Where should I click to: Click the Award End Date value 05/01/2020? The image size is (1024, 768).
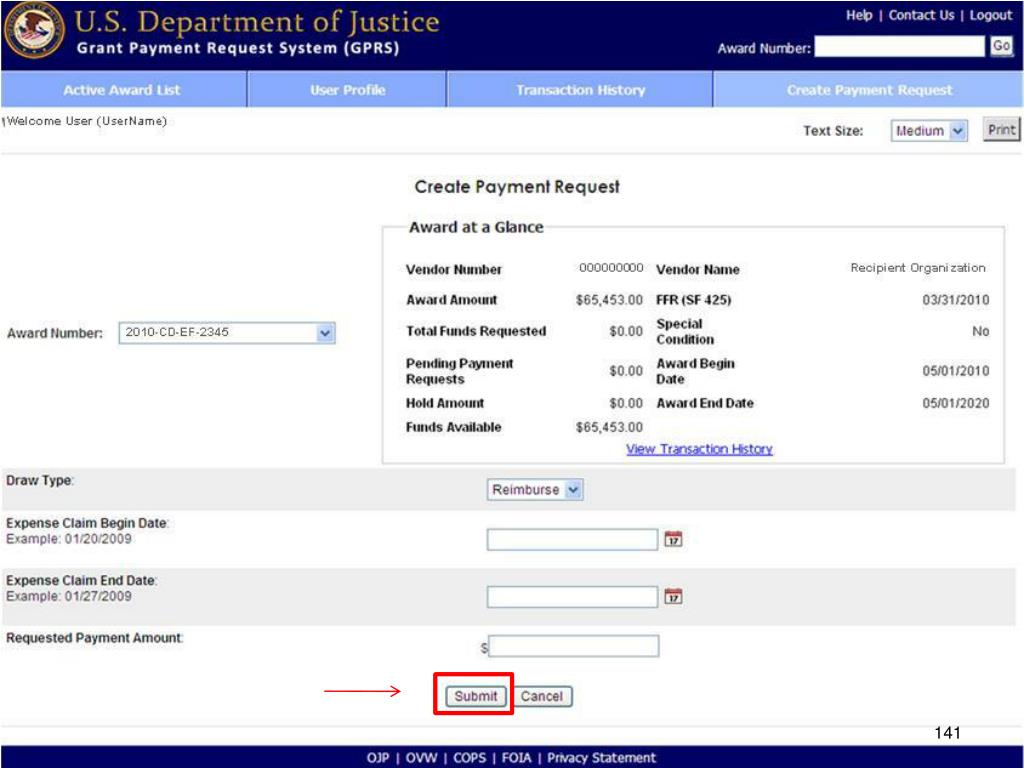point(955,403)
